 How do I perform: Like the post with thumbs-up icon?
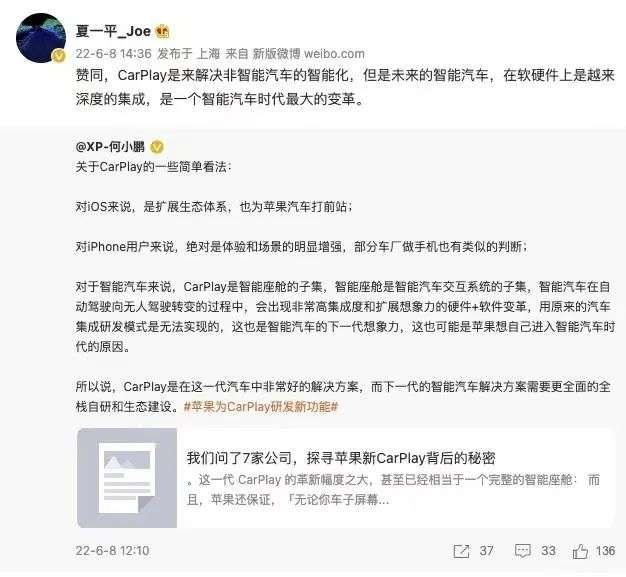click(x=580, y=551)
